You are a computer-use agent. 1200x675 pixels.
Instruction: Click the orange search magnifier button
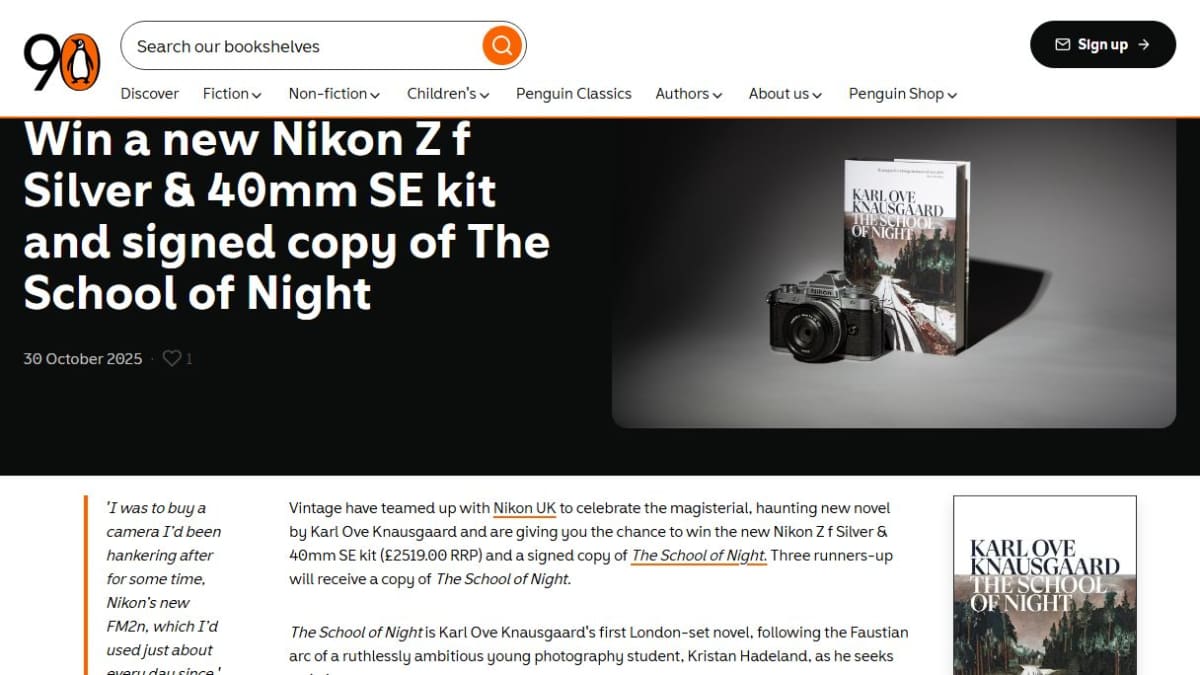(x=502, y=45)
